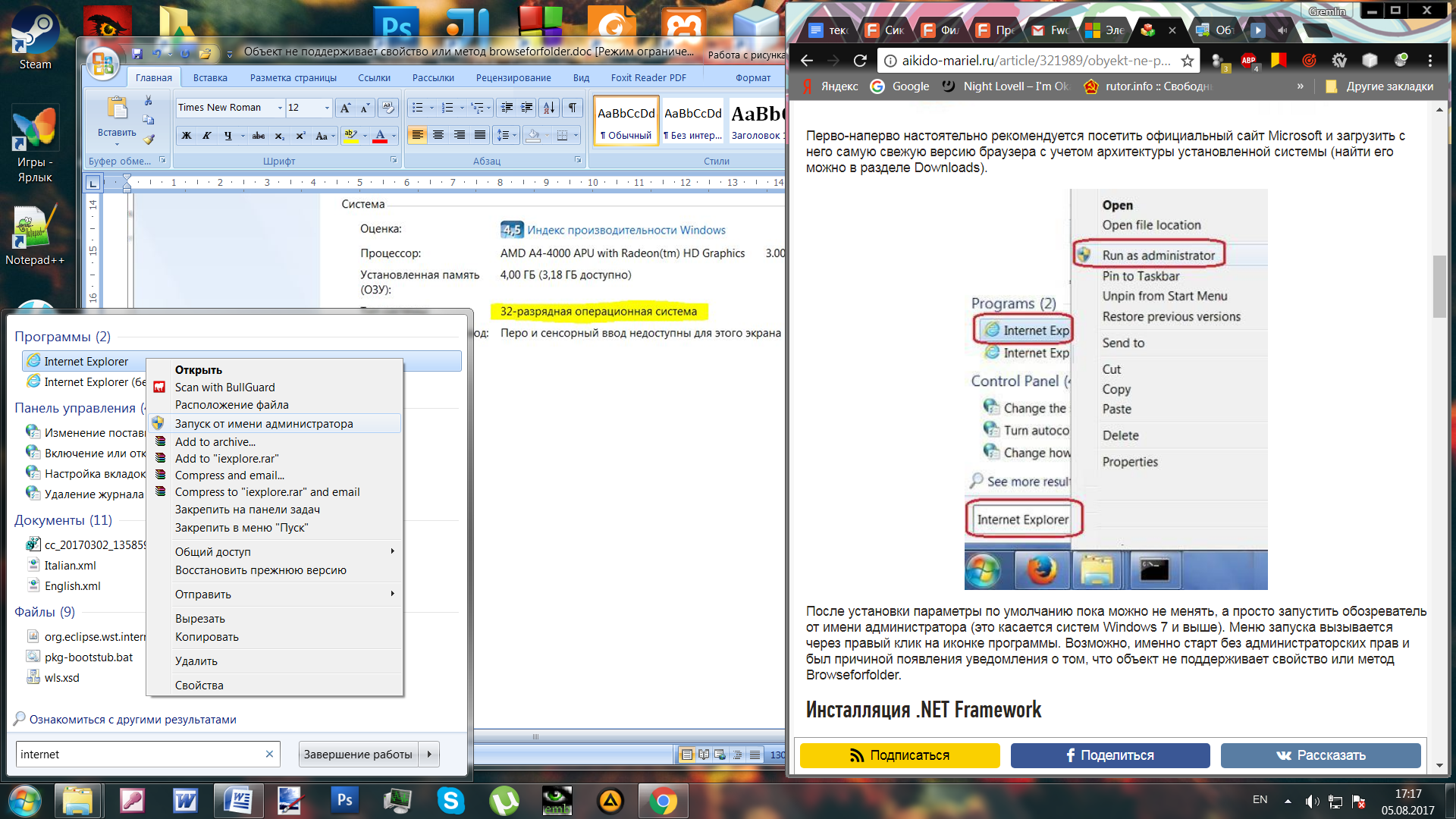The width and height of the screenshot is (1456, 819).
Task: Click the Start menu search field
Action: coord(140,755)
